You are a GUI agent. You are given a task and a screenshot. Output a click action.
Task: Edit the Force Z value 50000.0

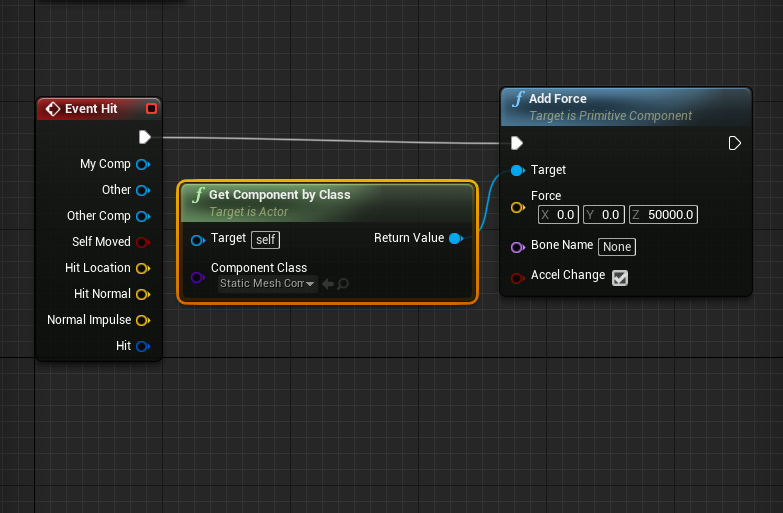(663, 215)
